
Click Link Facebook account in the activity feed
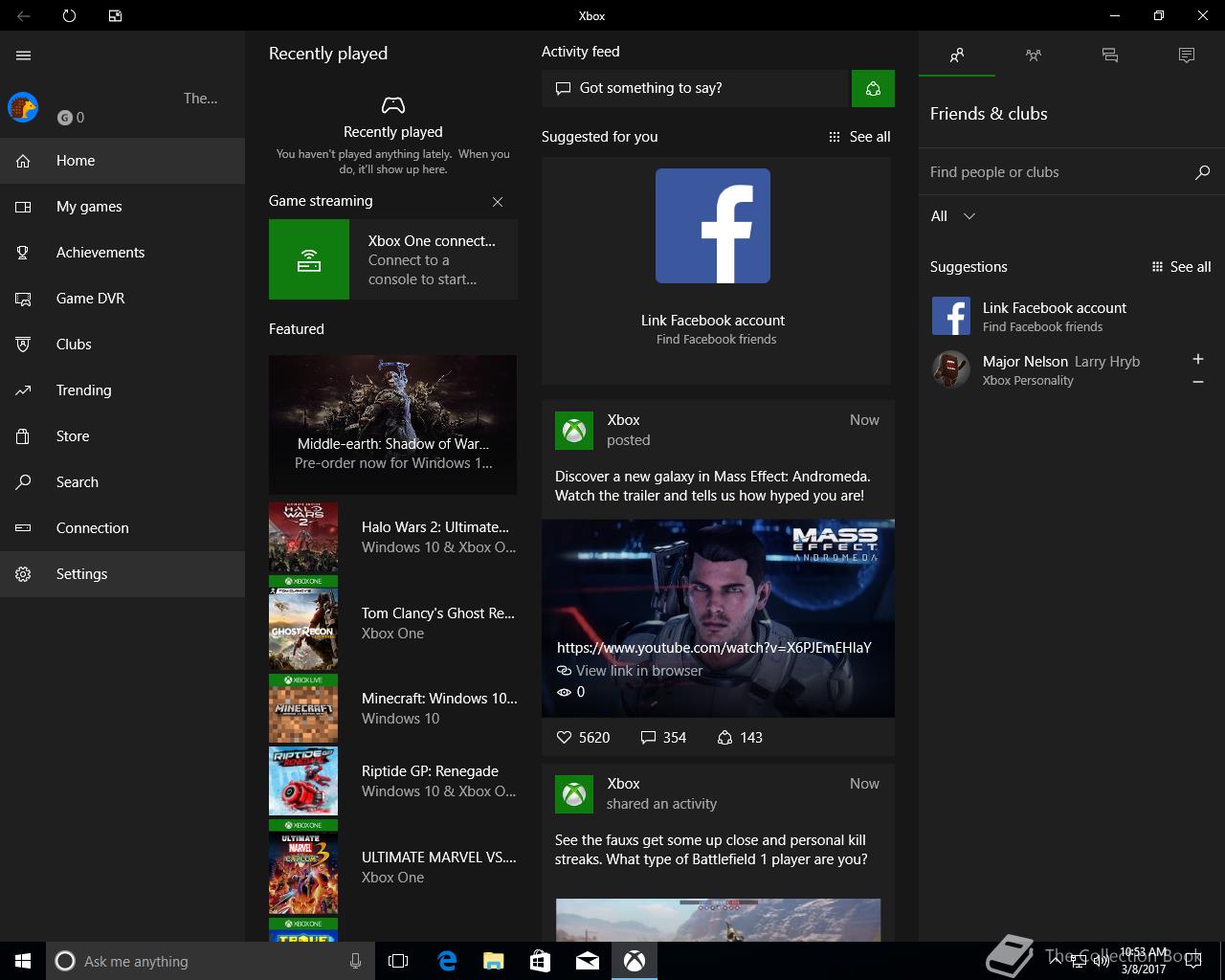tap(713, 321)
